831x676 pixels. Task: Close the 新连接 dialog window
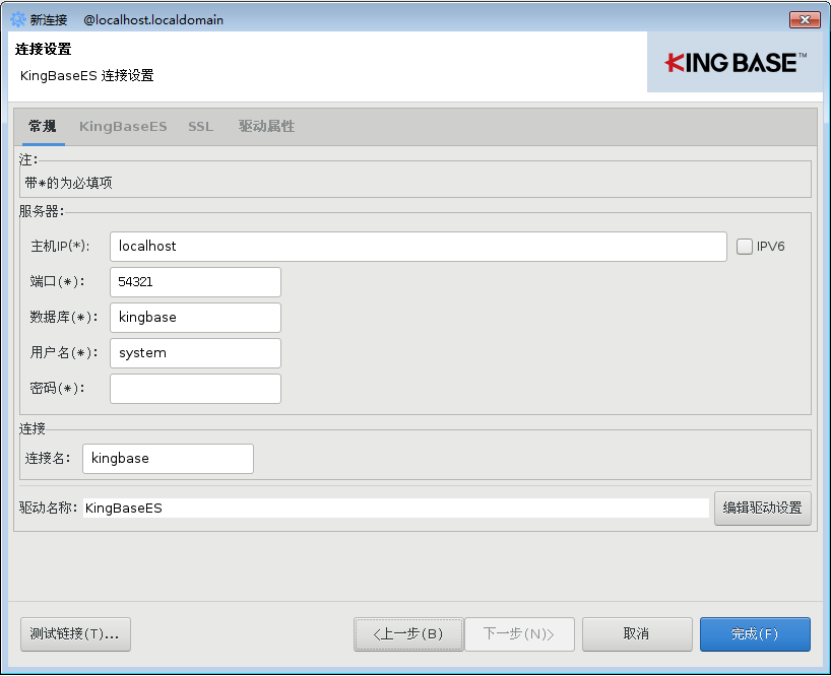[x=805, y=20]
